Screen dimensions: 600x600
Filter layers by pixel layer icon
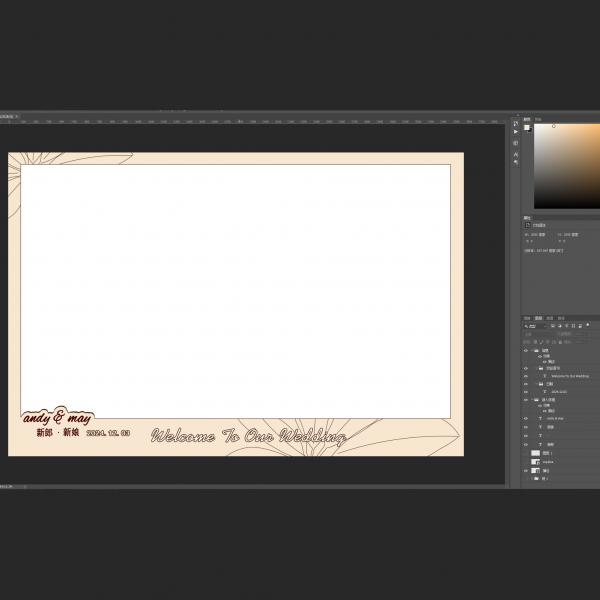pyautogui.click(x=553, y=326)
